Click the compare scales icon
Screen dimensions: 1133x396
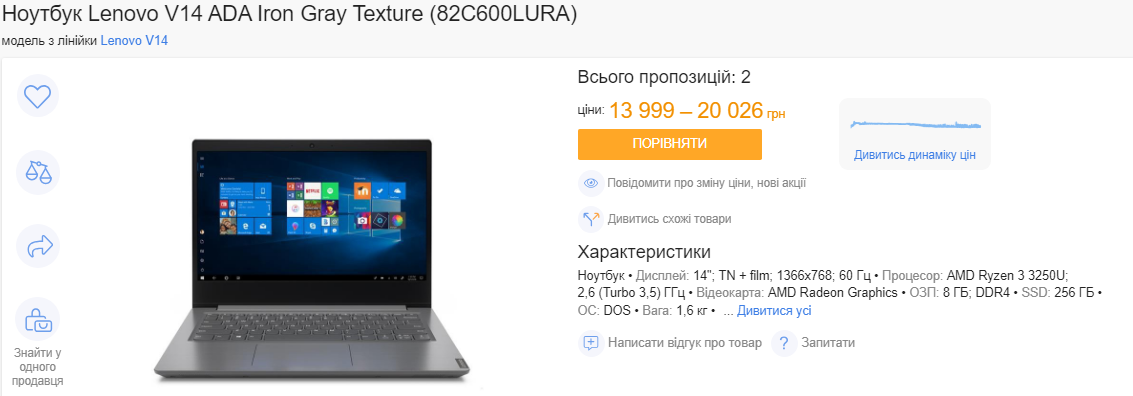pos(38,172)
